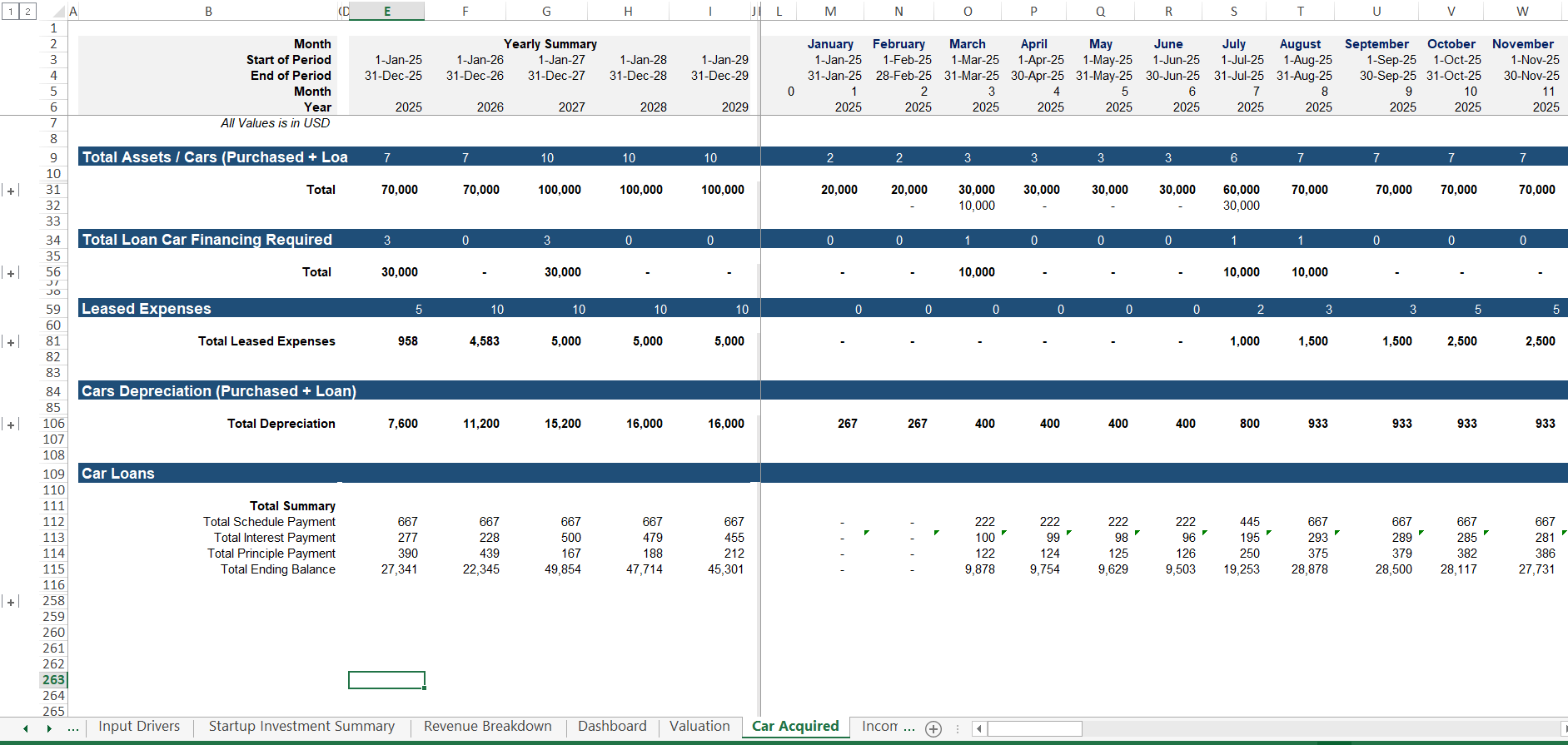Click Leased Expenses section header
The width and height of the screenshot is (1568, 745).
[147, 309]
